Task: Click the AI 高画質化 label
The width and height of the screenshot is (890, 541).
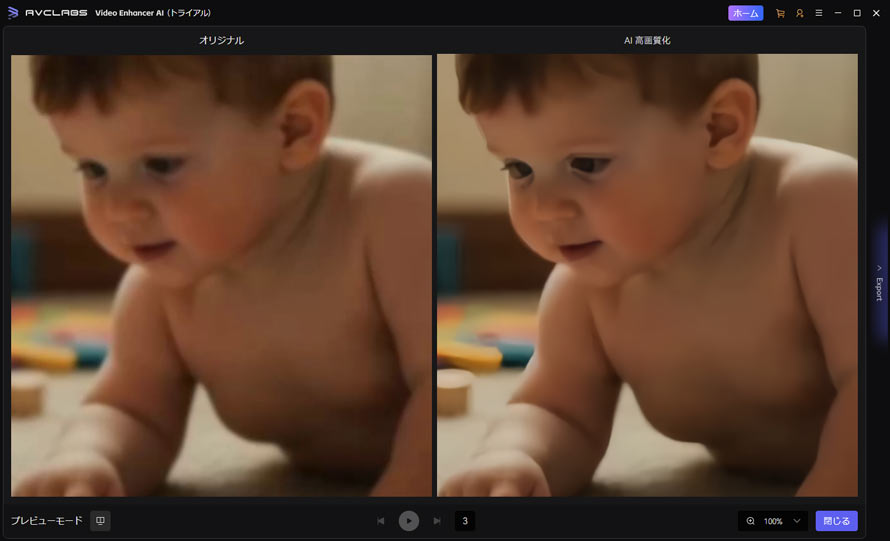Action: (x=647, y=40)
